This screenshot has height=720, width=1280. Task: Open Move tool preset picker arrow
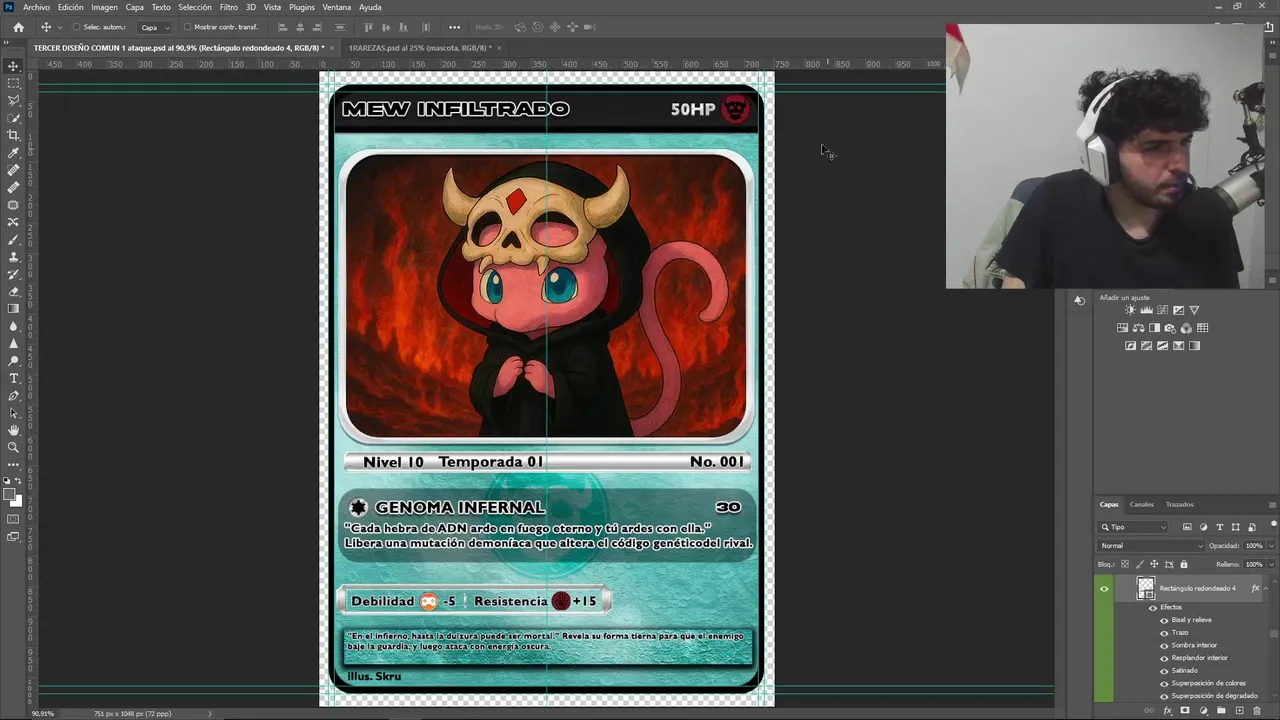point(60,27)
